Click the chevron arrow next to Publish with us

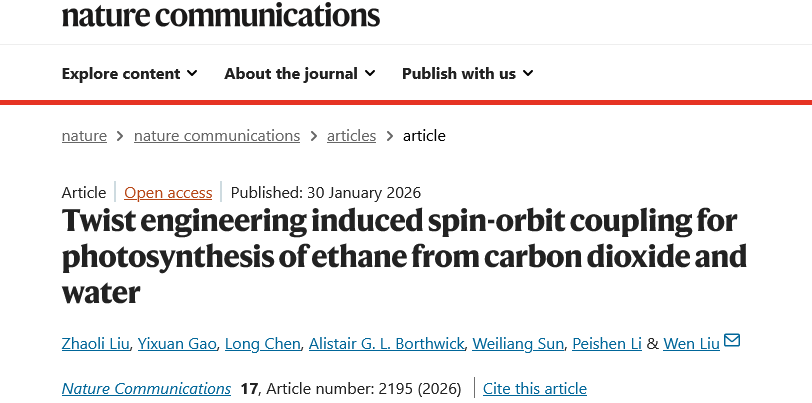tap(528, 74)
